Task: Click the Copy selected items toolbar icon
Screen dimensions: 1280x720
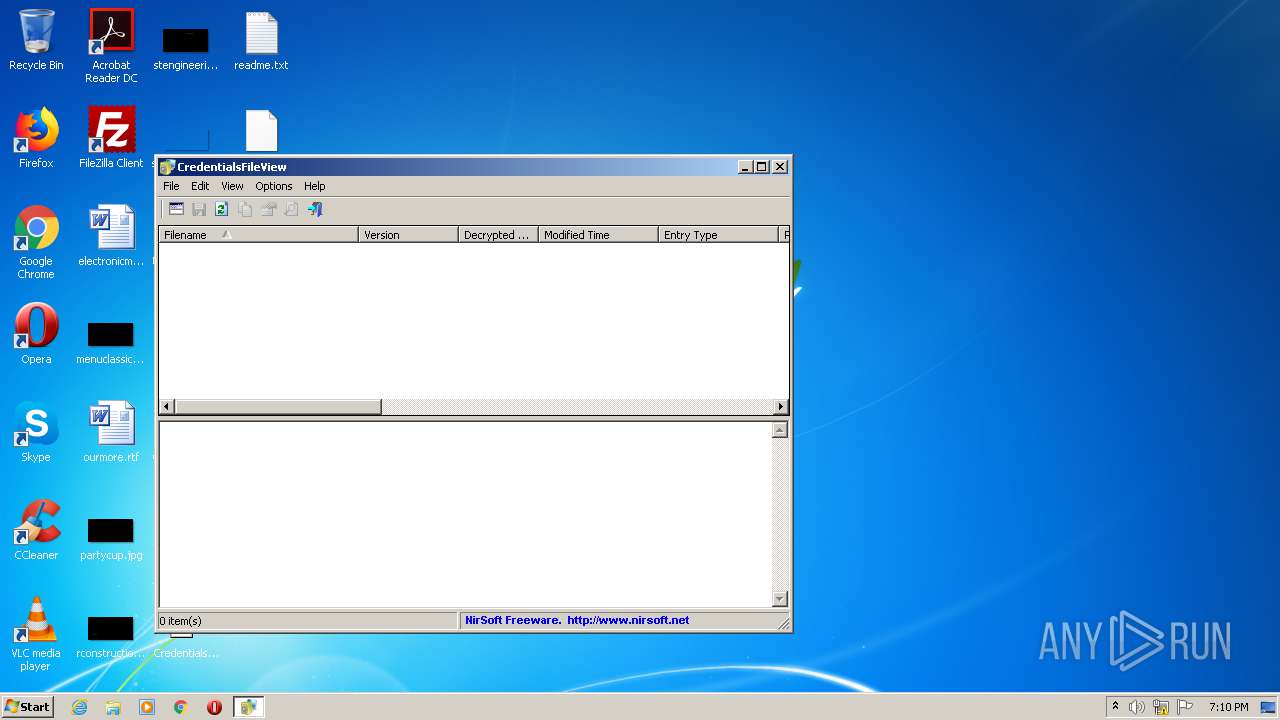Action: (245, 209)
